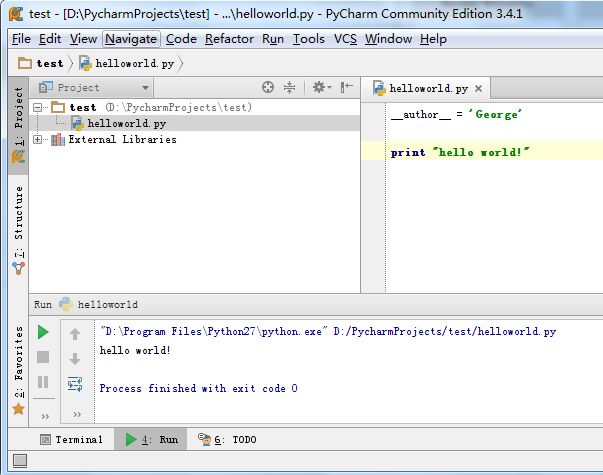The height and width of the screenshot is (475, 603).
Task: Click the Scroll from Source crosshair icon
Action: (268, 87)
